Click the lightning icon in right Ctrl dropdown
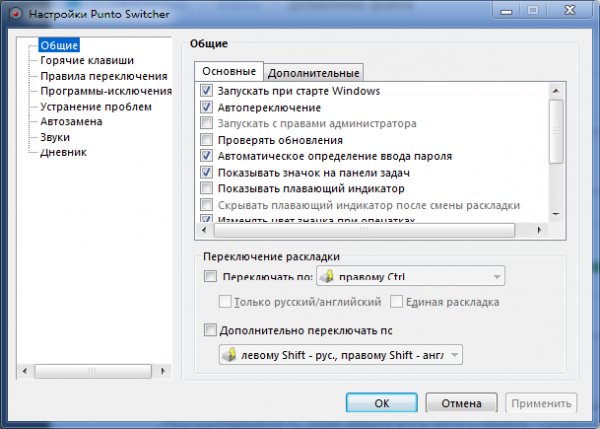 327,276
